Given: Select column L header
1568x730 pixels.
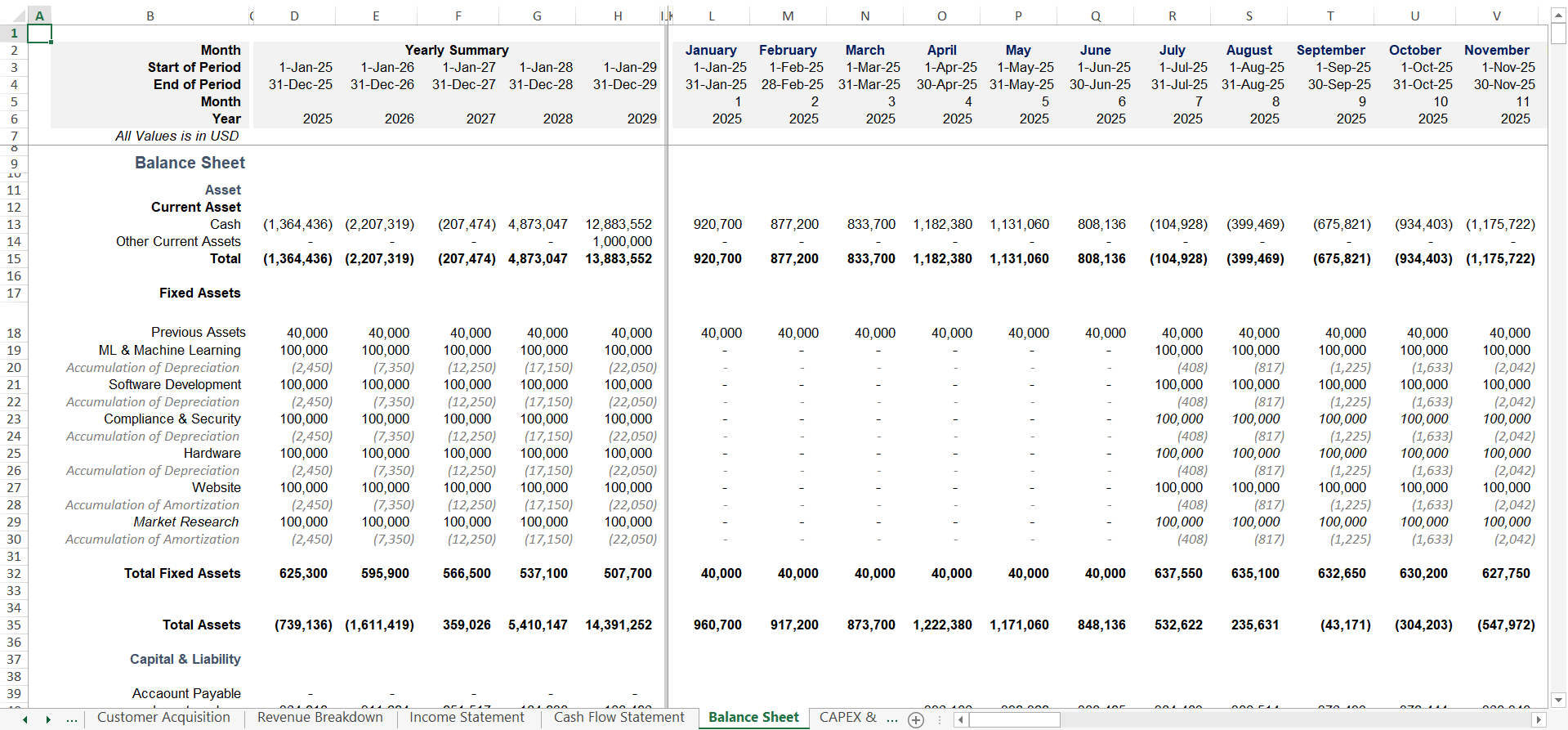Looking at the screenshot, I should click(712, 16).
